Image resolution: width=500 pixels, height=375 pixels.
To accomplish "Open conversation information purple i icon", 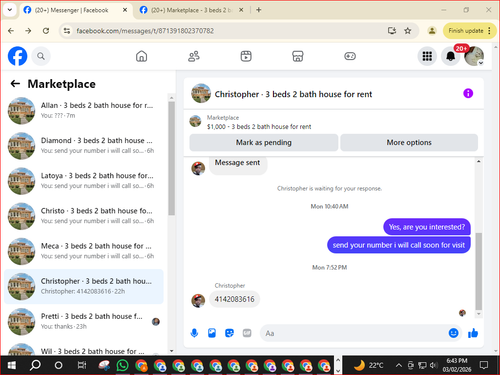I will click(468, 93).
